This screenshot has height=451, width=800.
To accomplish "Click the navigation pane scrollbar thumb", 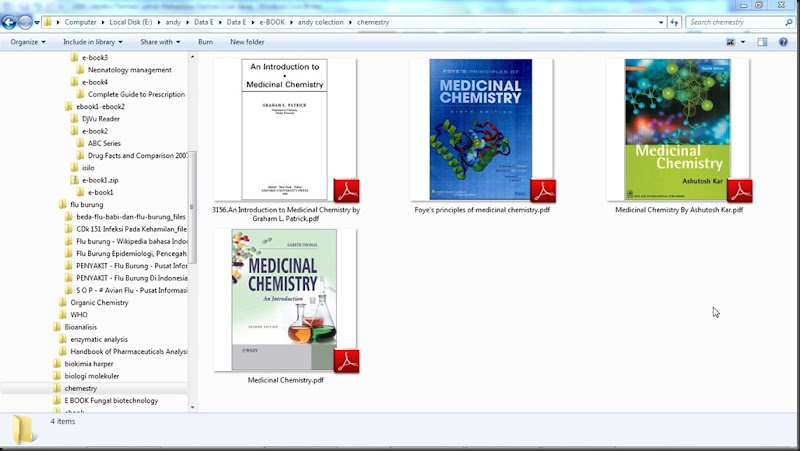I will (192, 207).
